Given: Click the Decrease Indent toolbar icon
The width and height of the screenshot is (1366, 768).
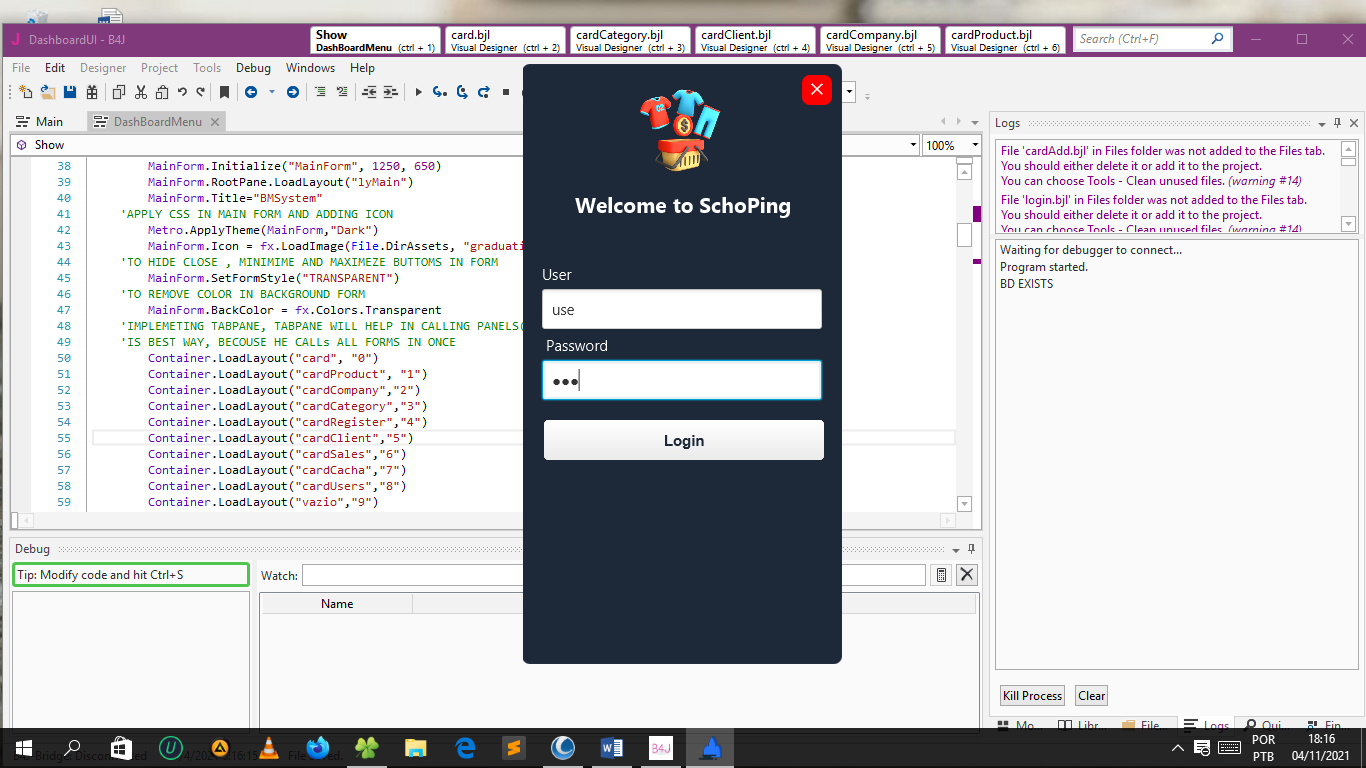Looking at the screenshot, I should click(369, 92).
